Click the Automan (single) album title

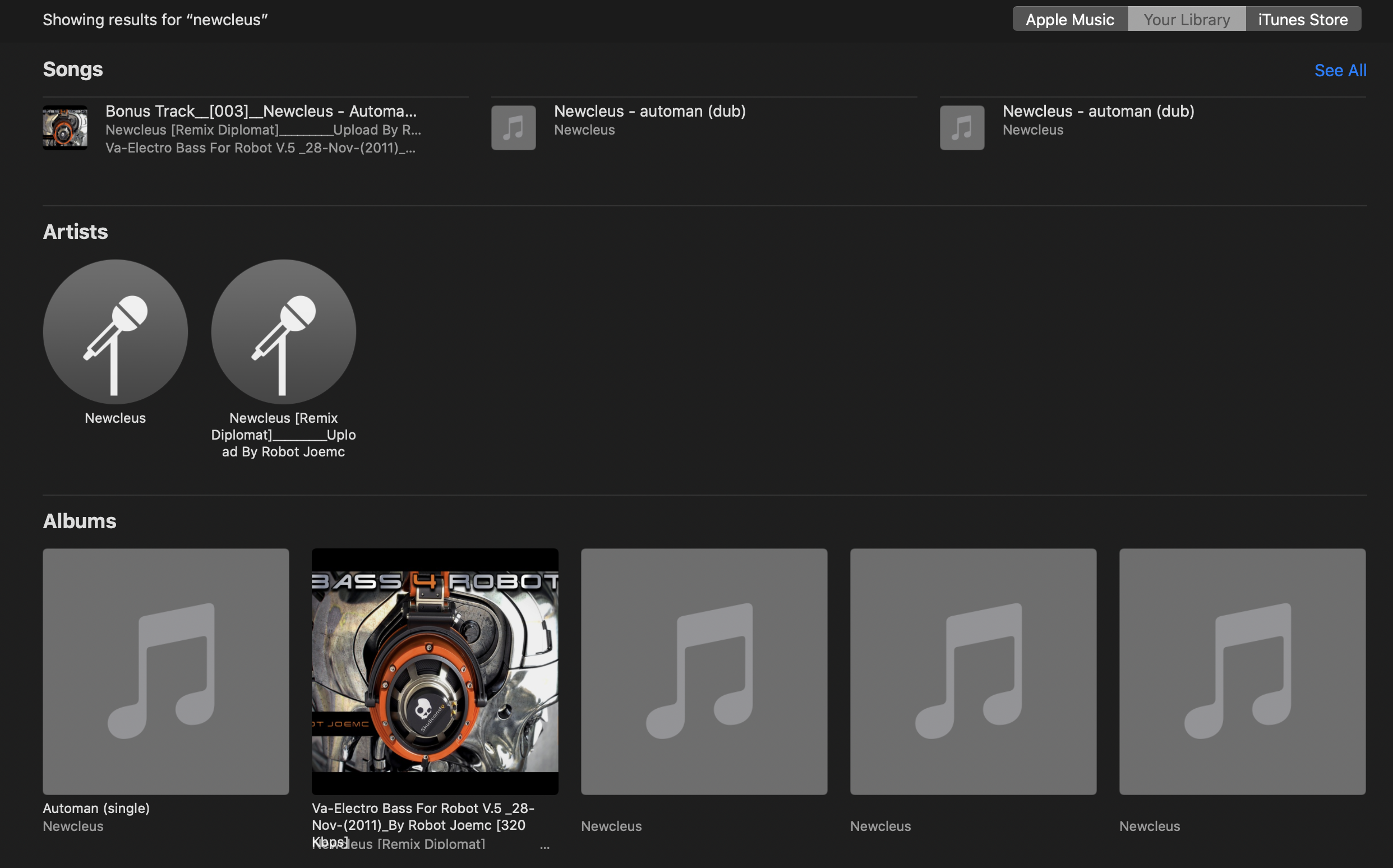96,809
